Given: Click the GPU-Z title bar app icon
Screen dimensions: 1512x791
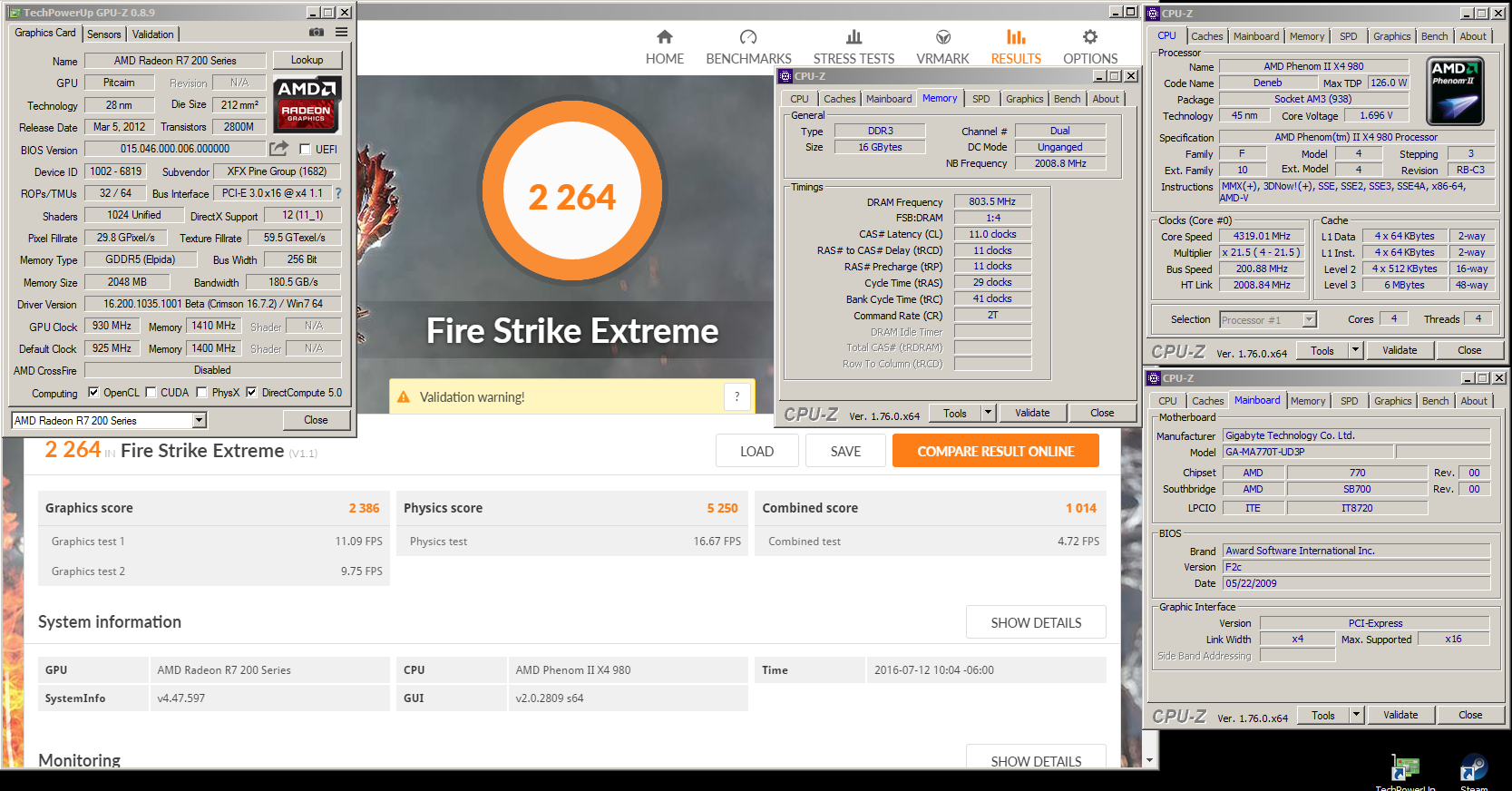Looking at the screenshot, I should click(14, 13).
